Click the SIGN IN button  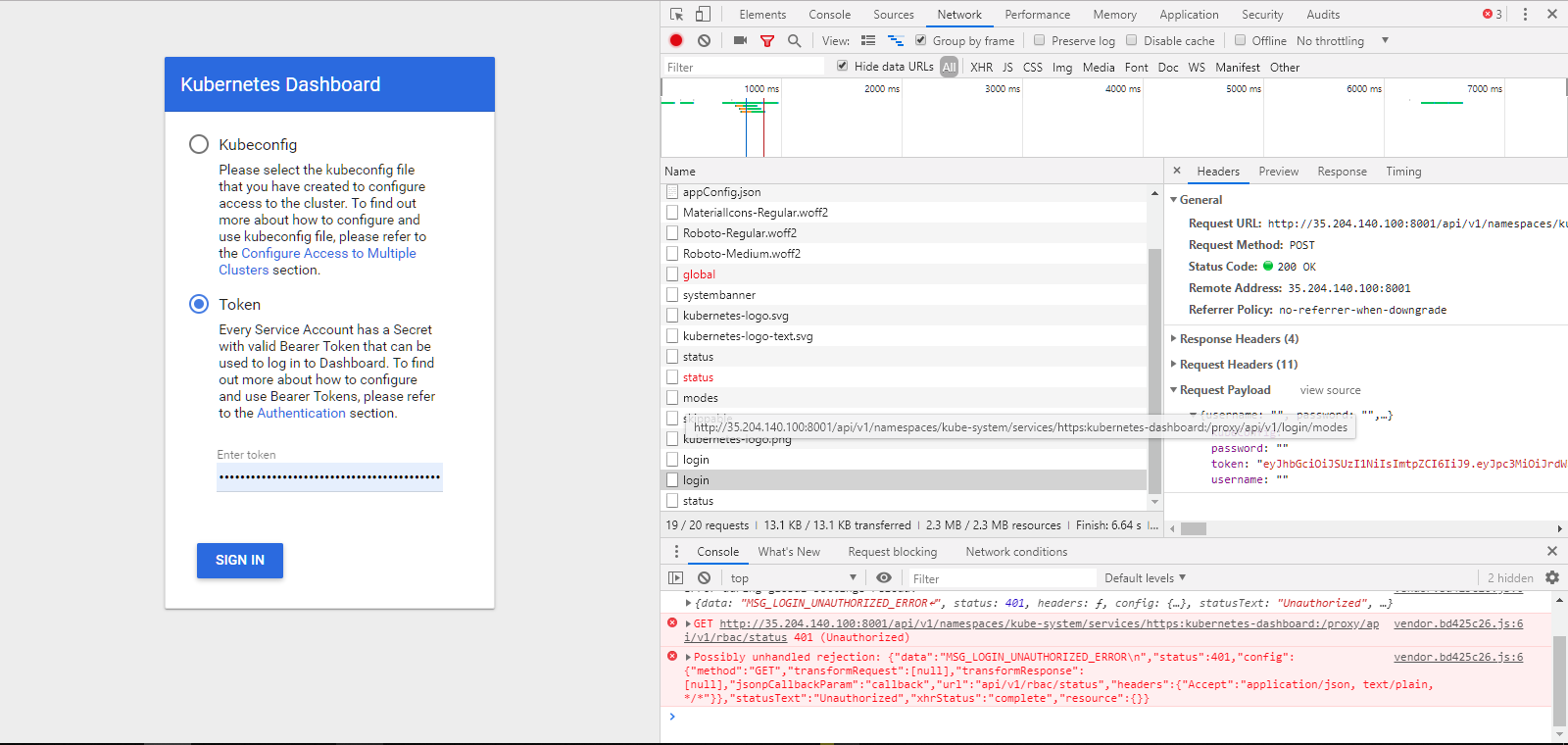(x=240, y=560)
